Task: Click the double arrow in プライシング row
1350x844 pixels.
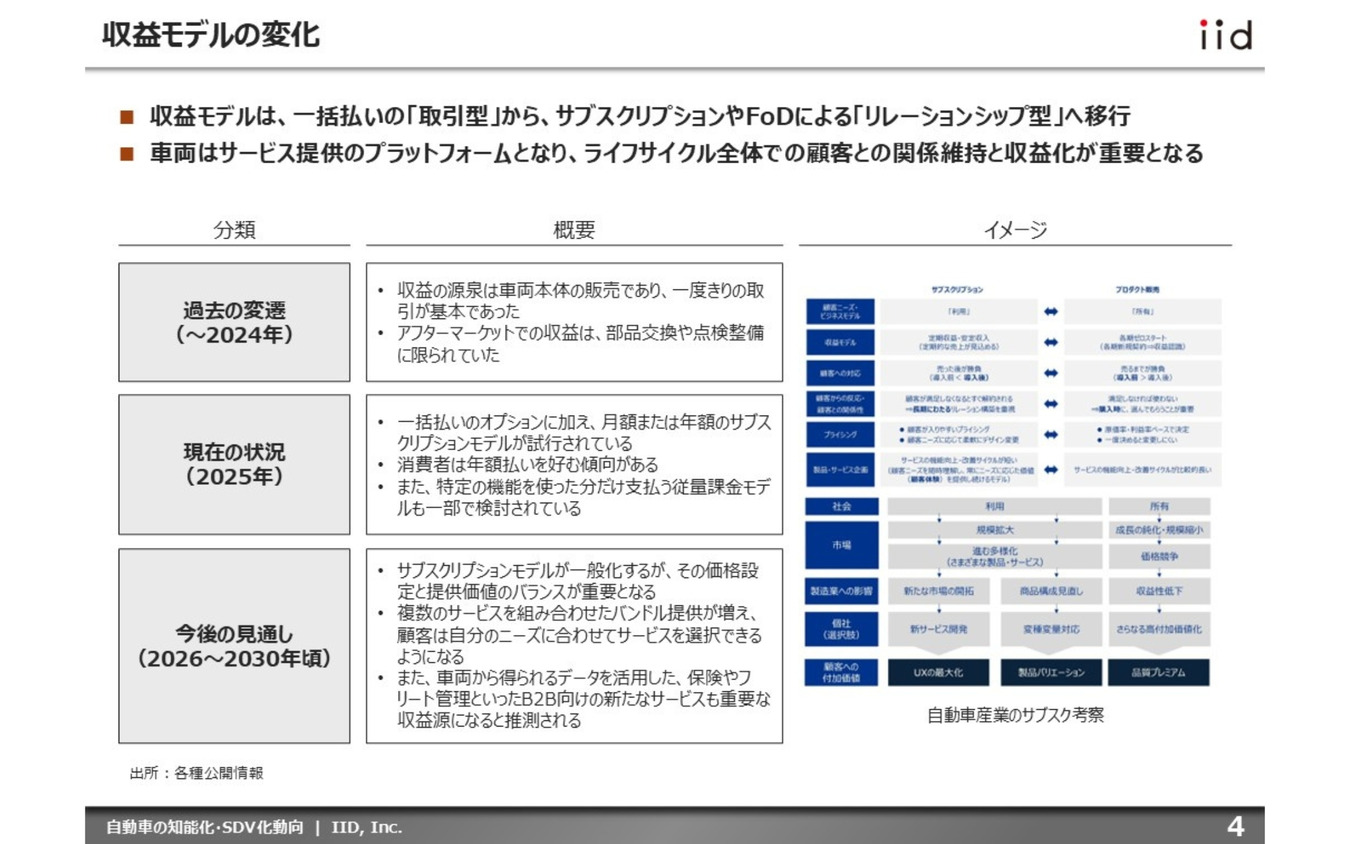Action: coord(1050,434)
